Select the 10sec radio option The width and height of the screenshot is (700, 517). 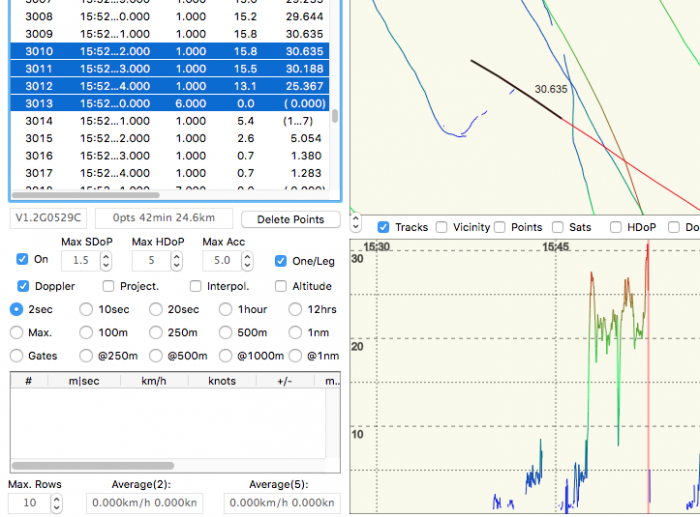point(87,309)
